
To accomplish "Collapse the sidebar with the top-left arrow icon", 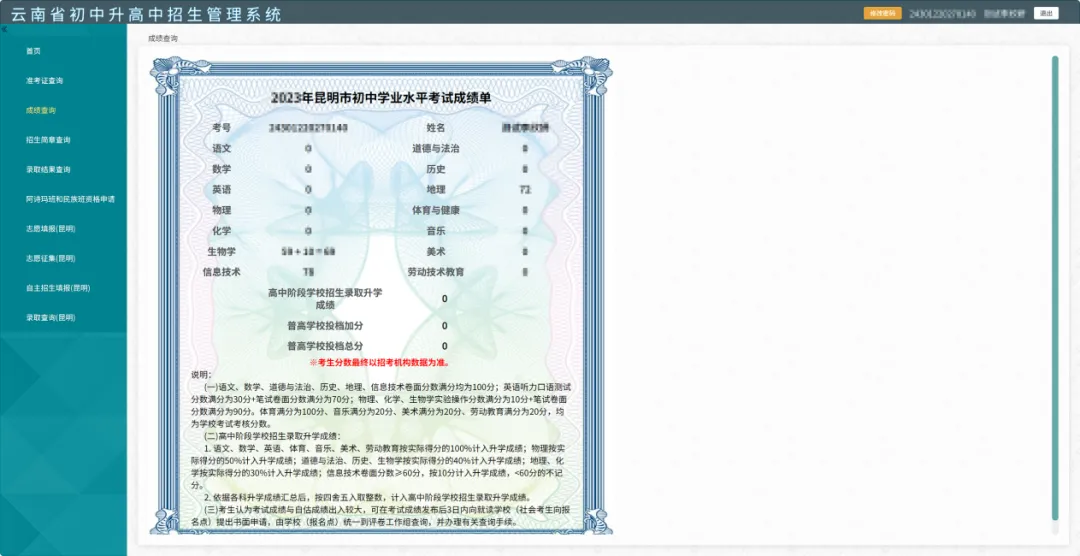I will click(3, 29).
